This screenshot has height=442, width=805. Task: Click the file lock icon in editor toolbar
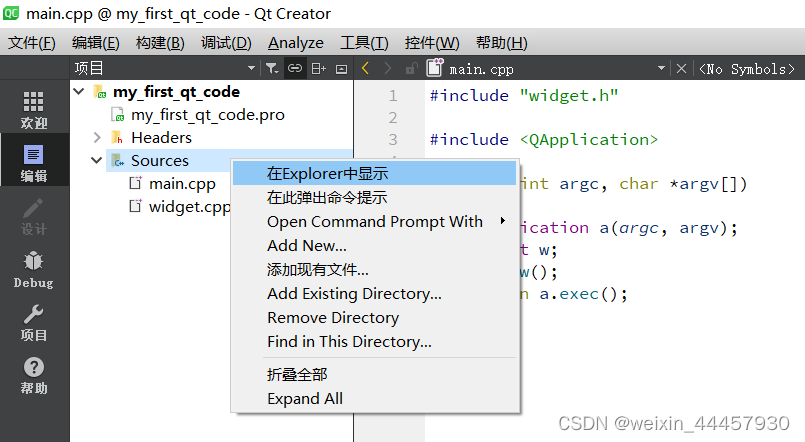click(x=411, y=68)
